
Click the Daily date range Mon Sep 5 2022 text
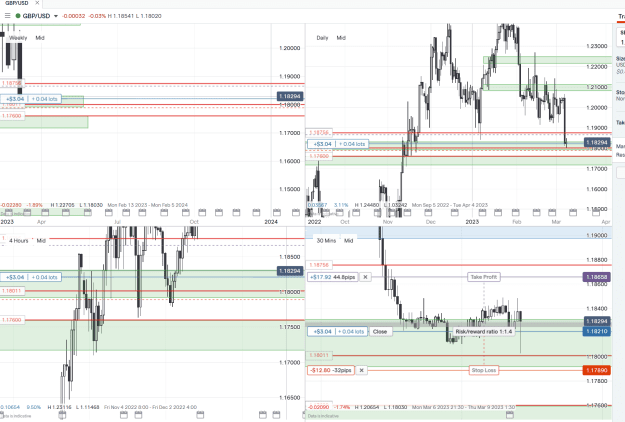click(450, 205)
